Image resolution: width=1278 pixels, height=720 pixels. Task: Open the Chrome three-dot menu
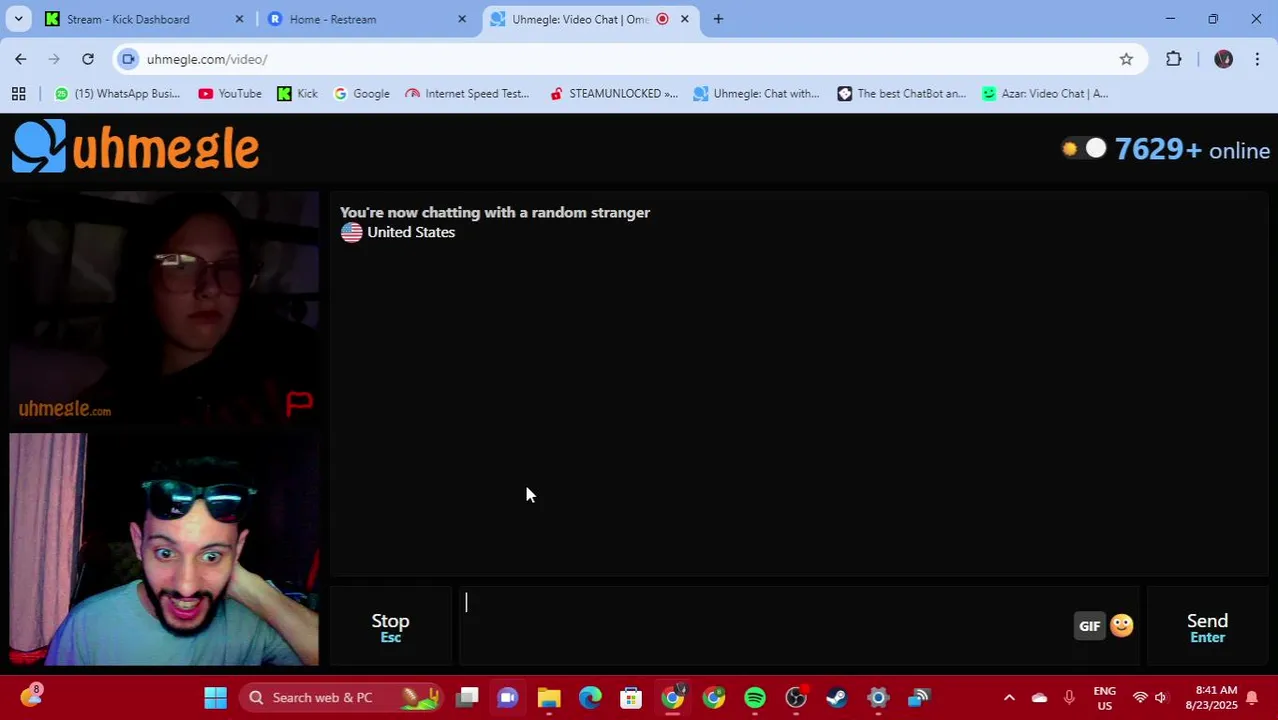1257,59
